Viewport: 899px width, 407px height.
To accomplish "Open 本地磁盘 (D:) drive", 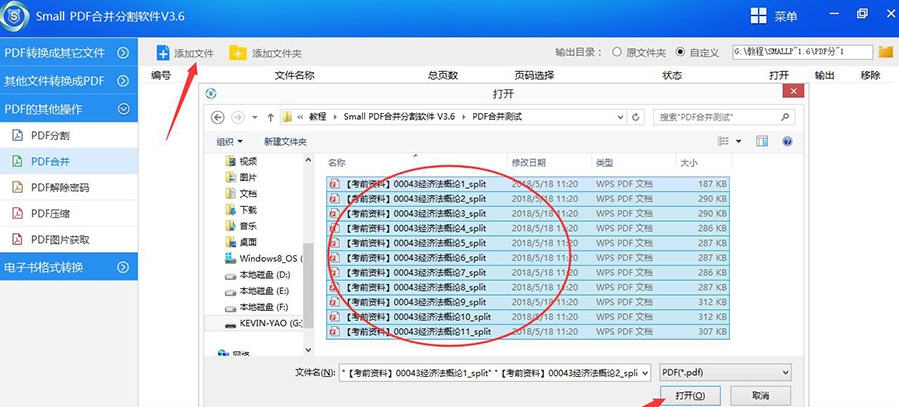I will [x=257, y=275].
